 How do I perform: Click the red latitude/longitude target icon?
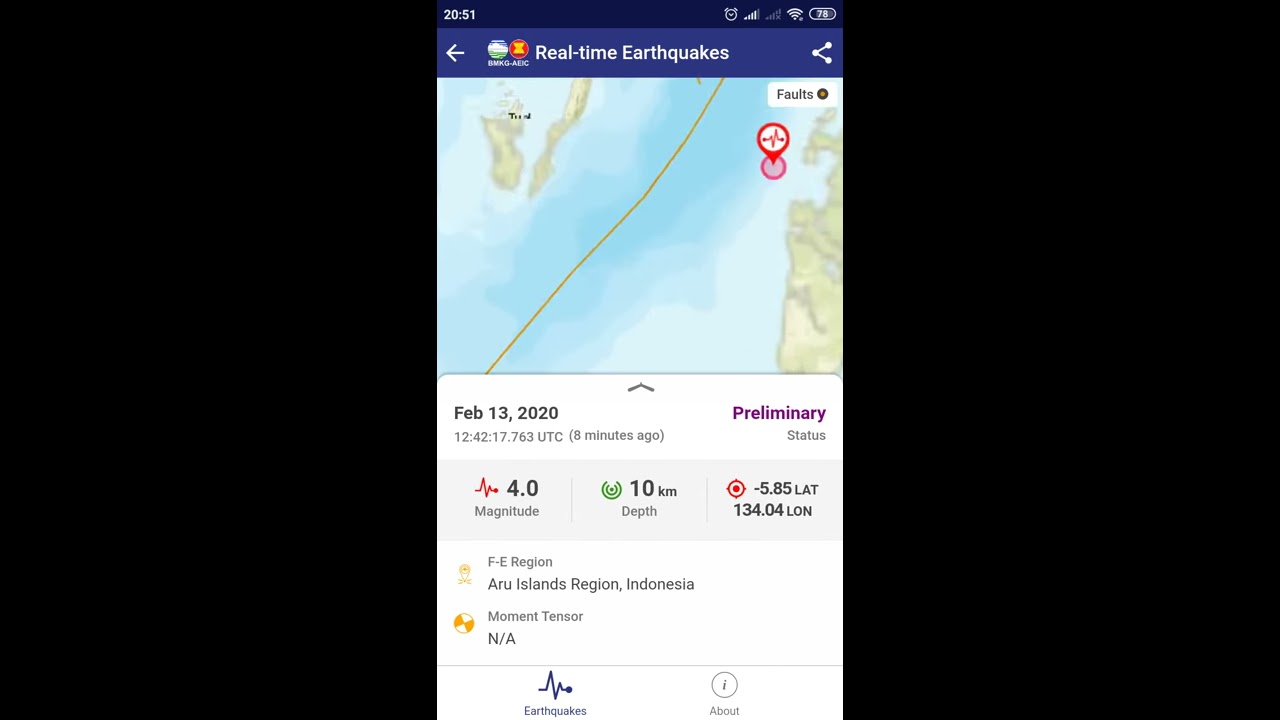coord(736,488)
